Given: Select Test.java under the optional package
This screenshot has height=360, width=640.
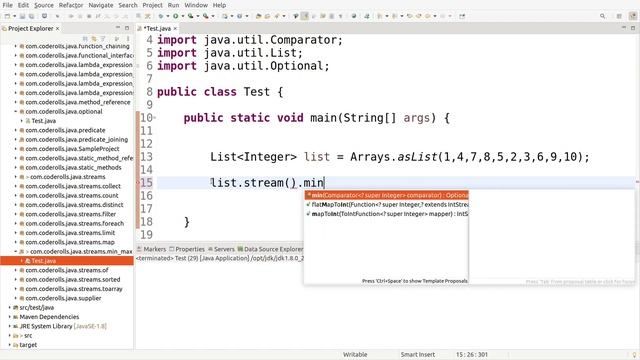Looking at the screenshot, I should [x=43, y=121].
